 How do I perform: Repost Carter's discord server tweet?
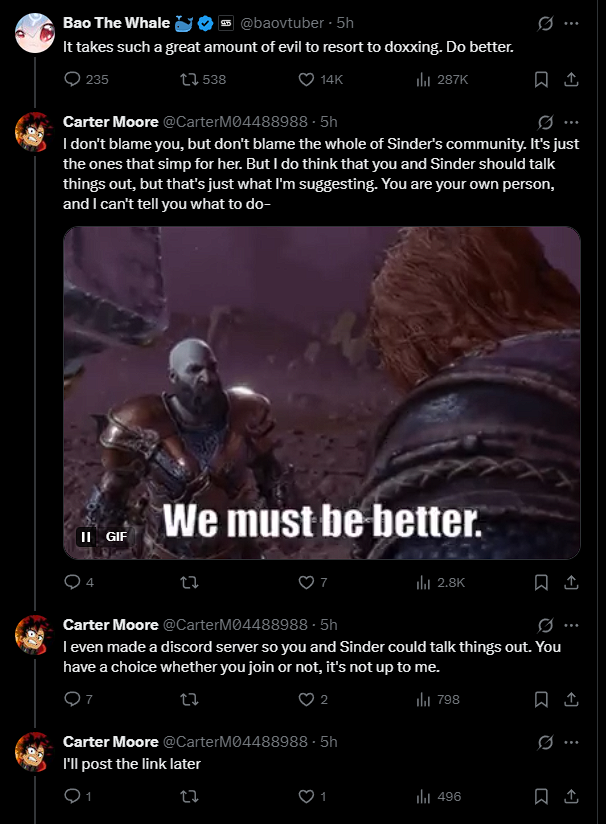(x=189, y=699)
